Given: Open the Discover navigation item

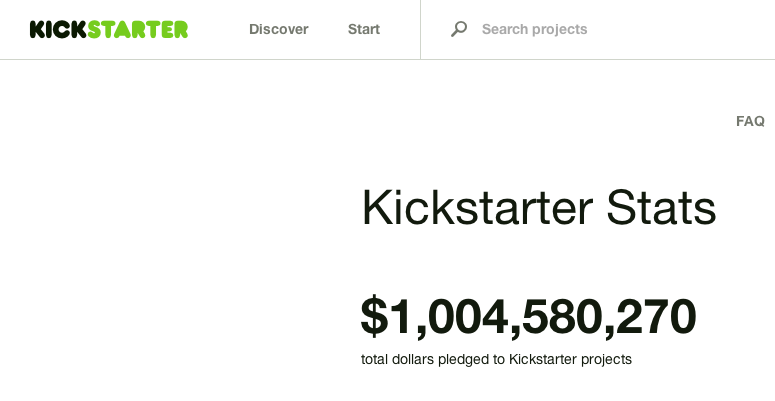Looking at the screenshot, I should coord(278,29).
